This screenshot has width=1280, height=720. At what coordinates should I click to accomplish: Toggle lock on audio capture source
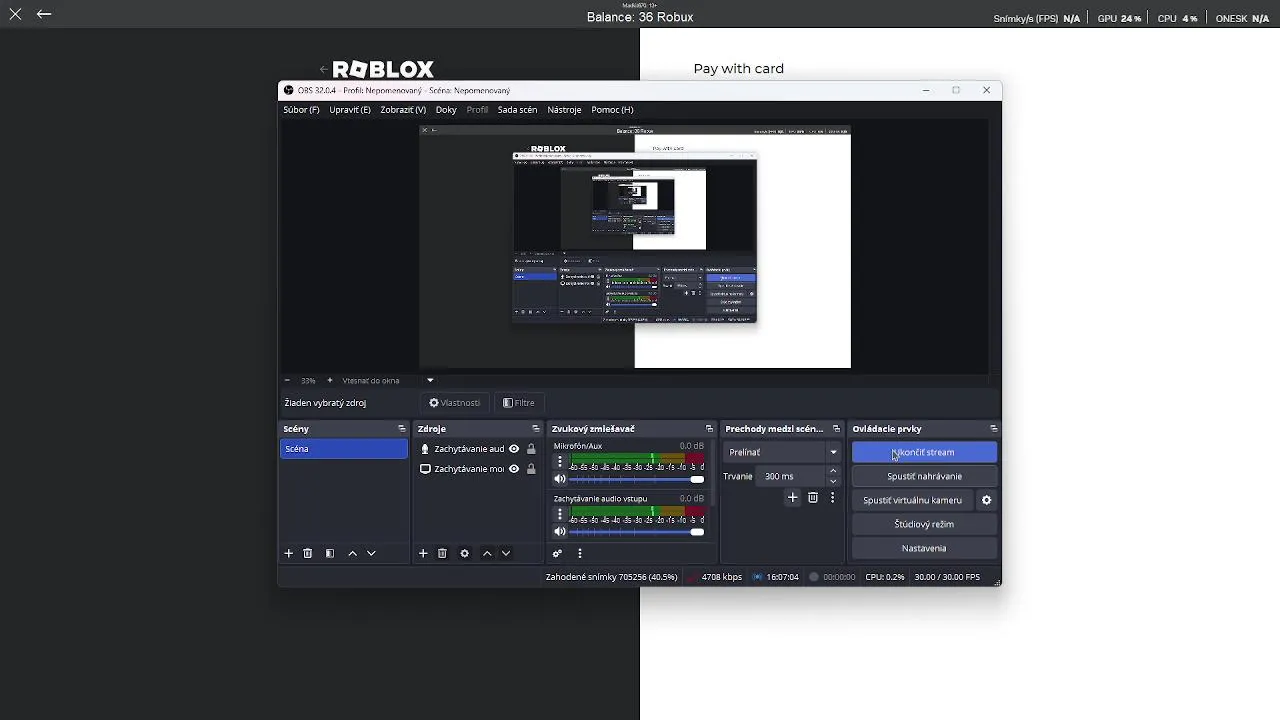coord(531,449)
